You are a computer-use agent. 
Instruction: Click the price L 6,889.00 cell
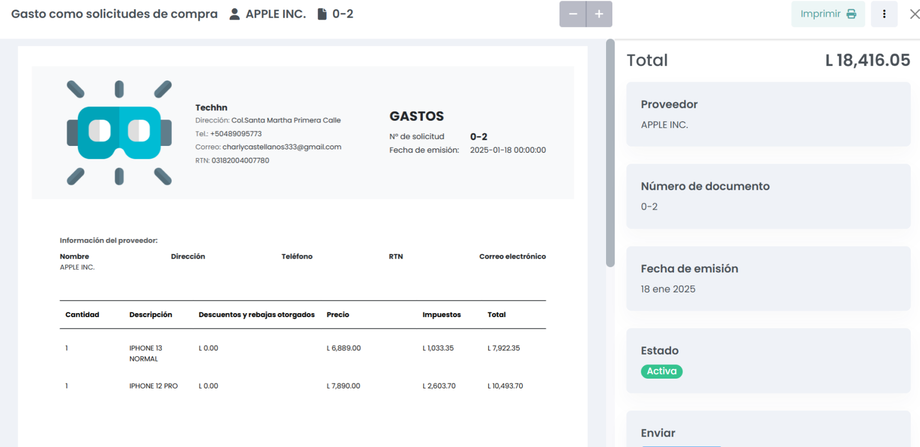[x=344, y=348]
